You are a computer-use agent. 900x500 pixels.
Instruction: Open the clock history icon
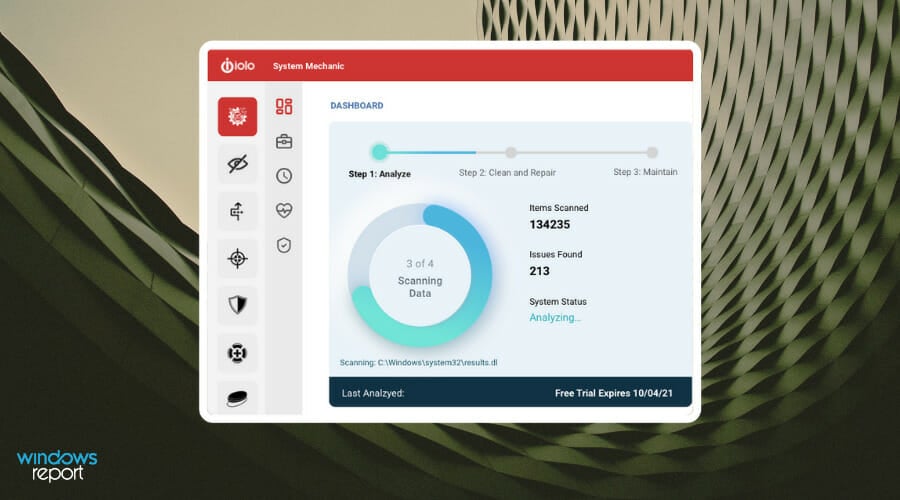point(284,176)
